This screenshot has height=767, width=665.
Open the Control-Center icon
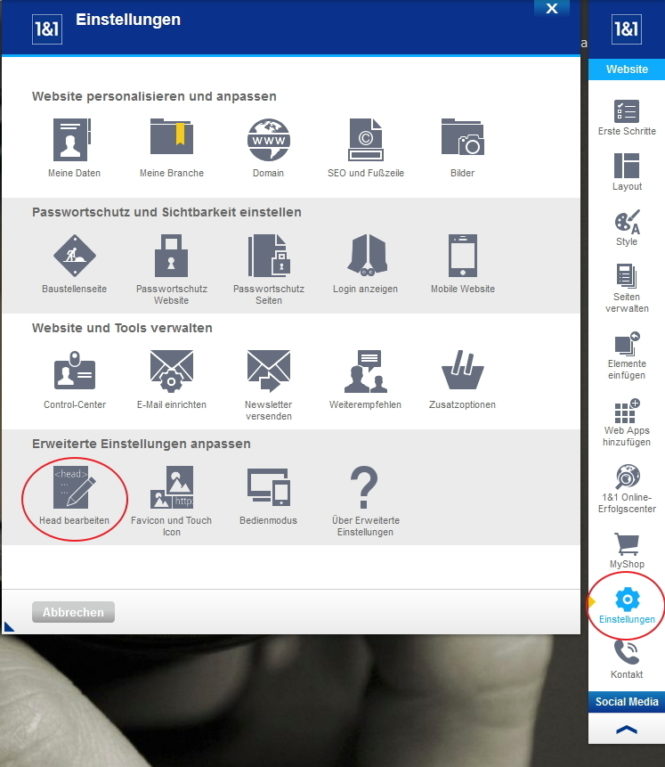click(74, 373)
